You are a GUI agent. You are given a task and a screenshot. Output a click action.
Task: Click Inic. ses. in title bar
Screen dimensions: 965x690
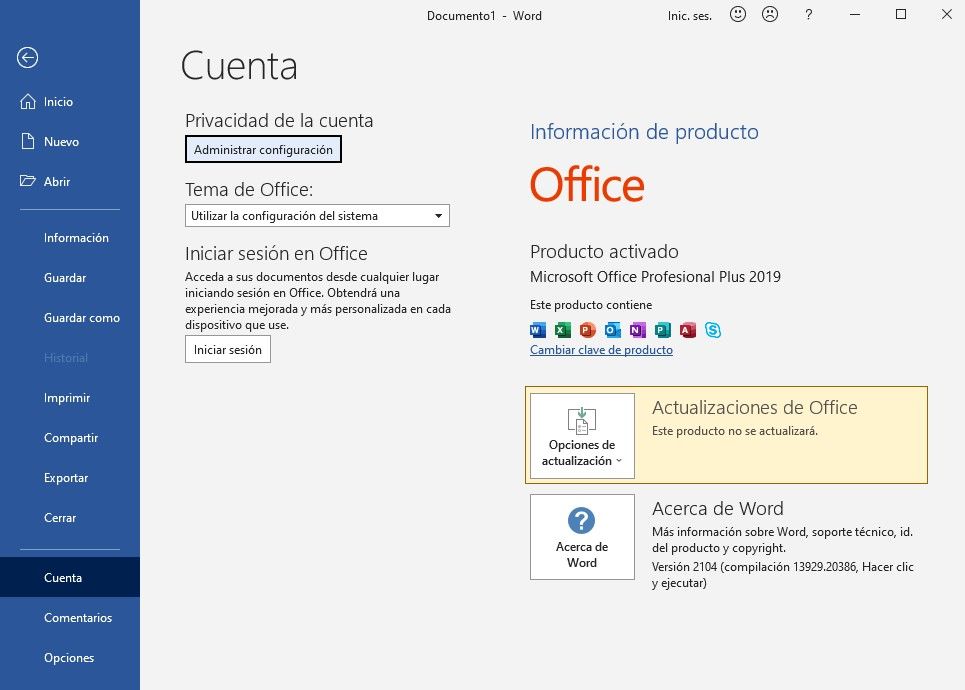point(689,16)
